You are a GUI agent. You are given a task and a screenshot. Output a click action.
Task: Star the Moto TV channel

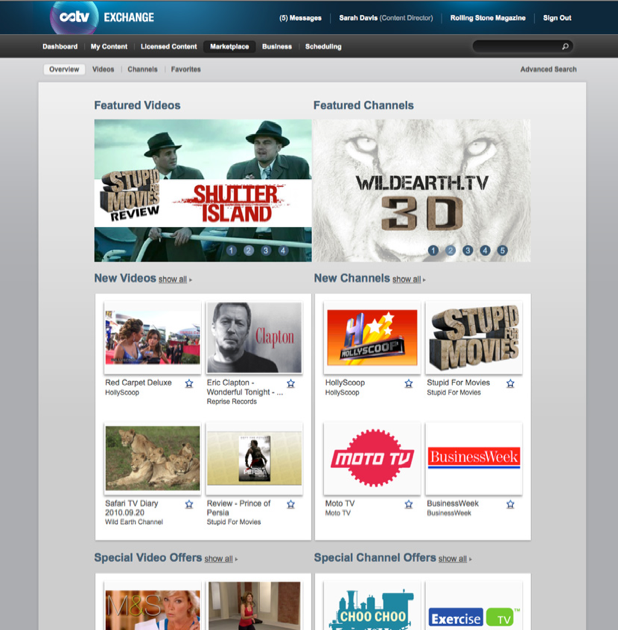(x=408, y=505)
